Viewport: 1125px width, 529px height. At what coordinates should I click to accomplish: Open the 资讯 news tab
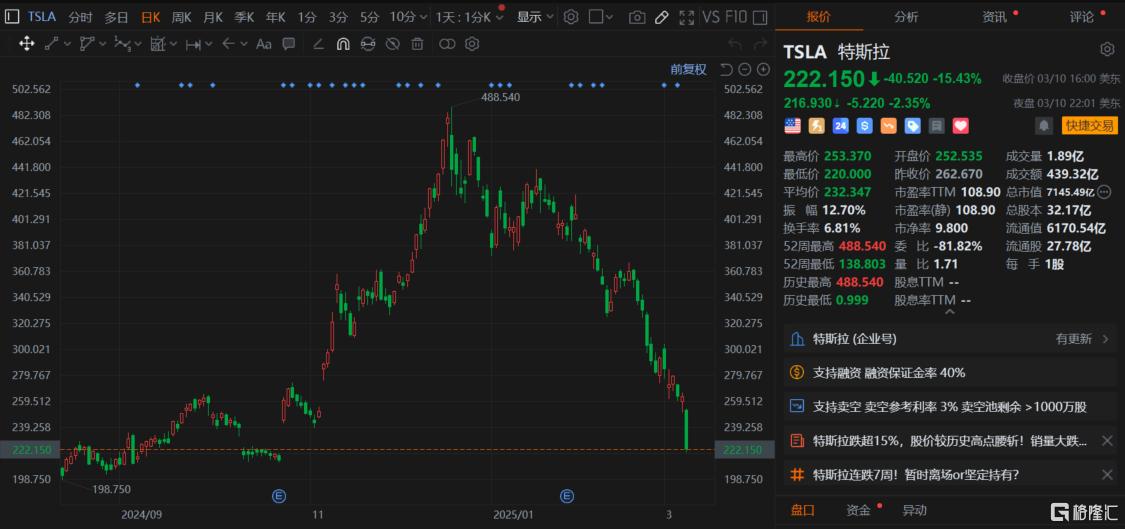[x=994, y=17]
